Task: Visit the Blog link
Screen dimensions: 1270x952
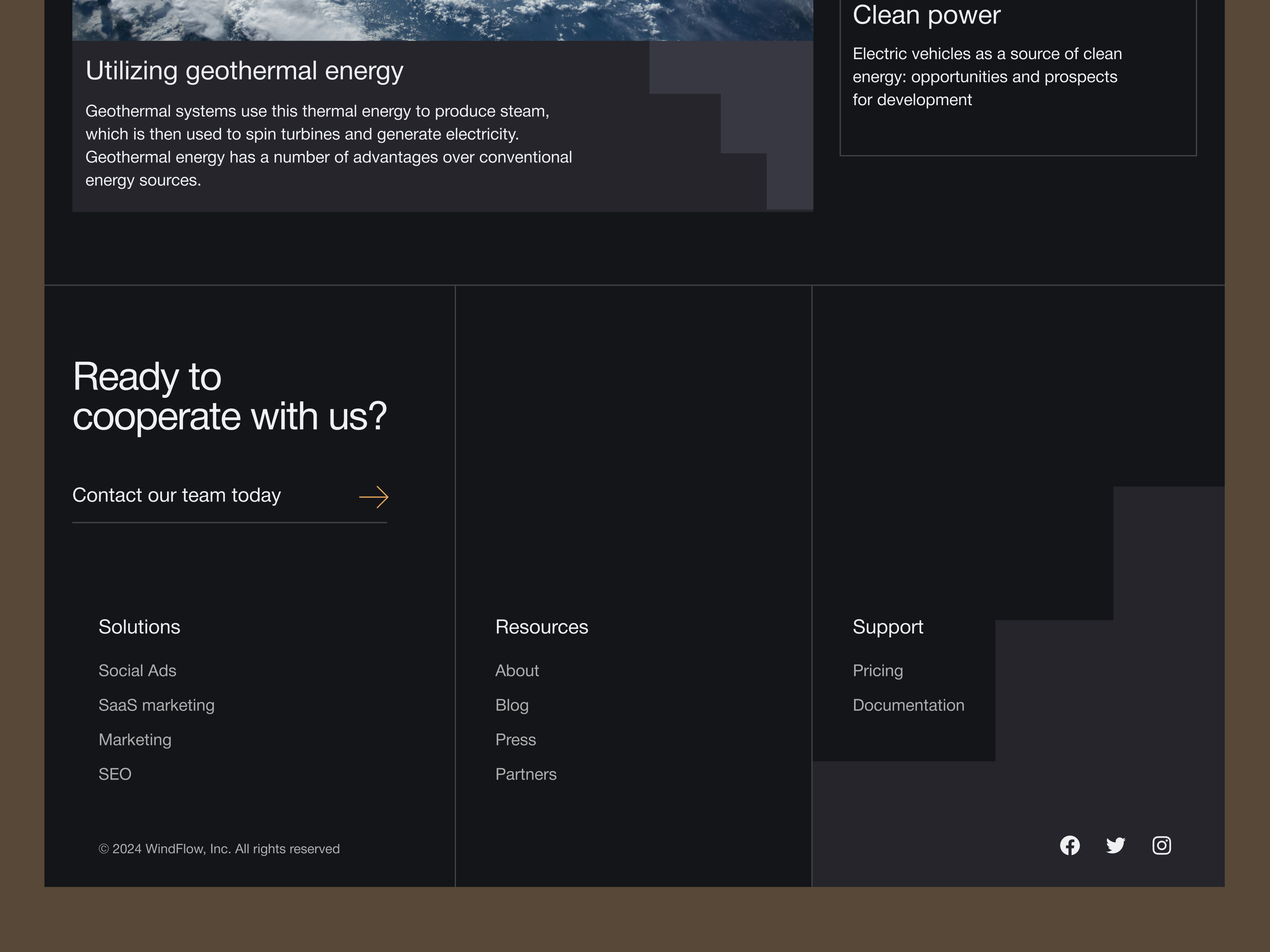Action: (x=512, y=705)
